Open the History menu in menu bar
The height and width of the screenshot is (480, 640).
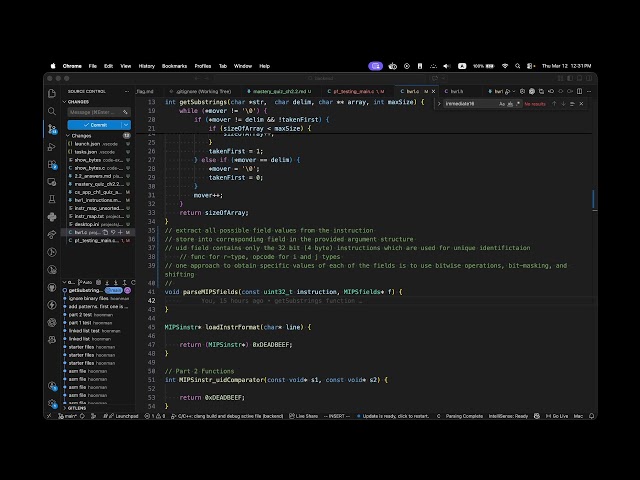[x=147, y=66]
